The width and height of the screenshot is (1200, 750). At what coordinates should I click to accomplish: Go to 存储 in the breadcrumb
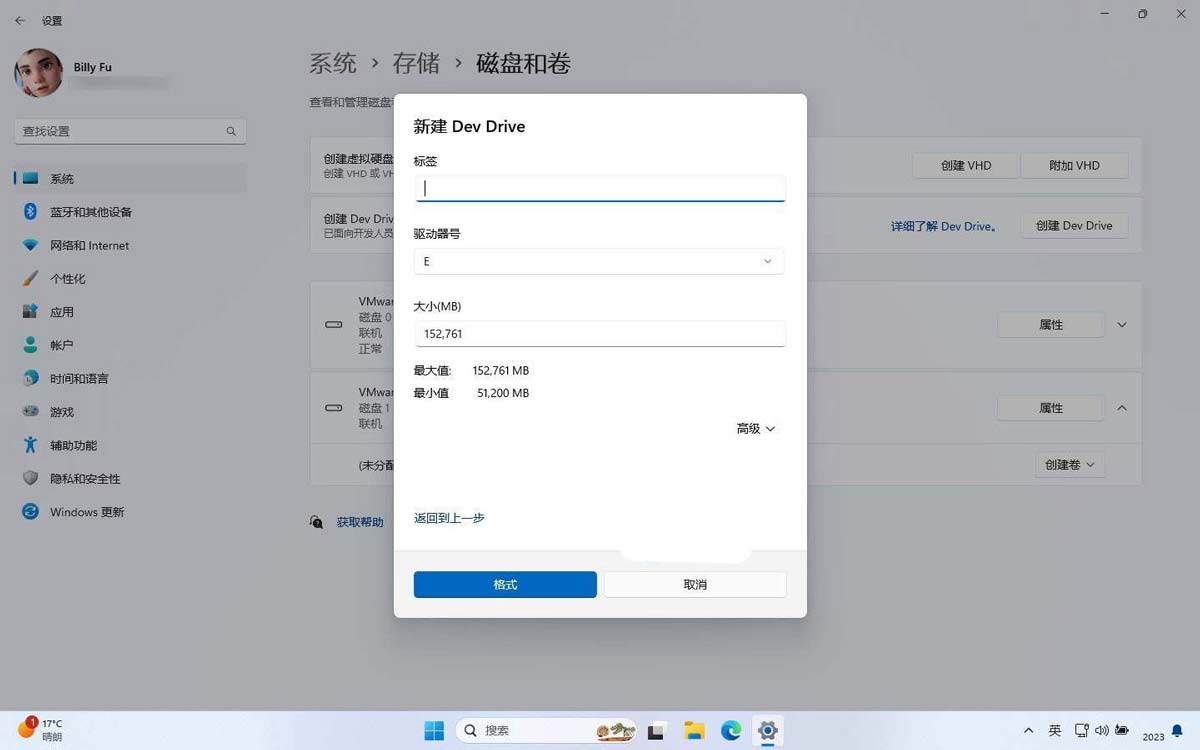pos(417,63)
